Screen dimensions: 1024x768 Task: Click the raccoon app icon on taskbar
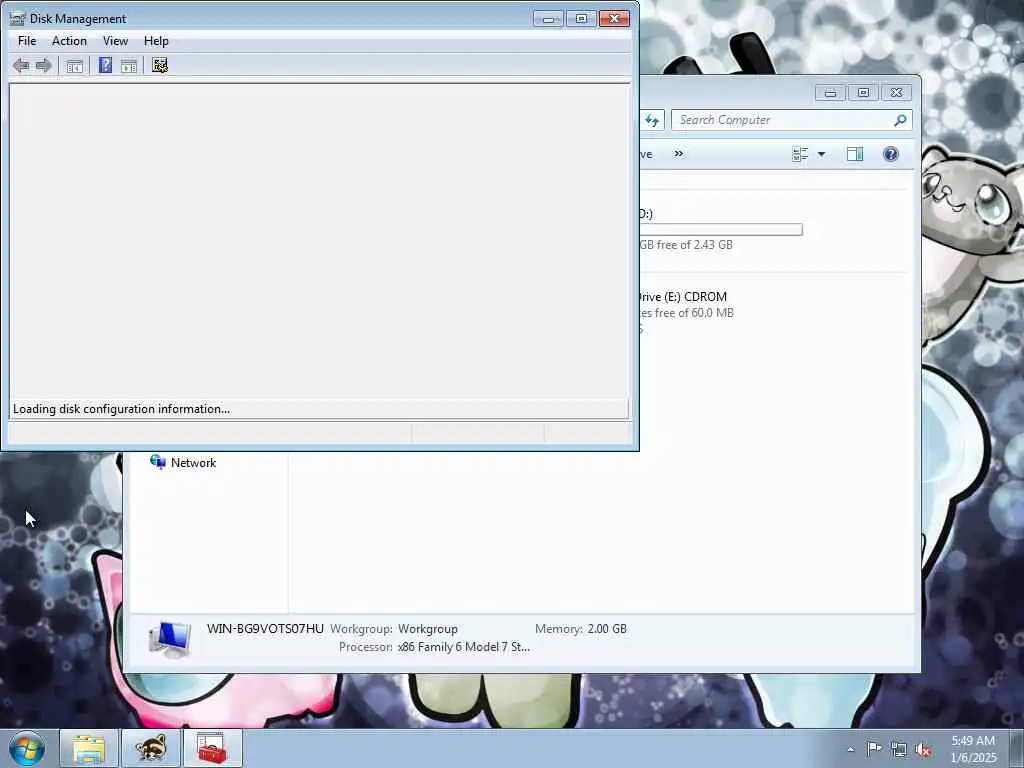point(151,748)
